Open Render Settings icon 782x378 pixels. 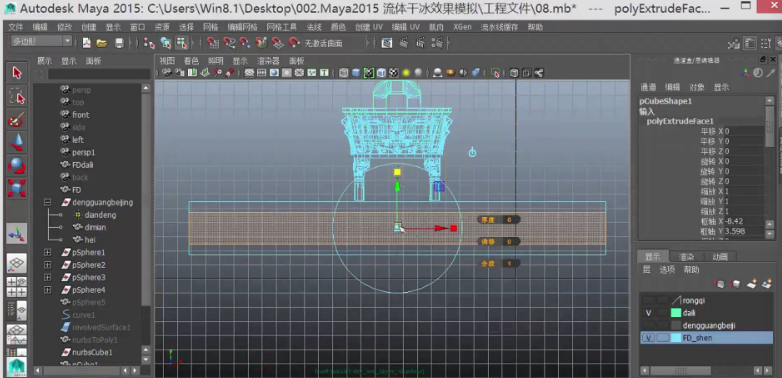coord(437,43)
